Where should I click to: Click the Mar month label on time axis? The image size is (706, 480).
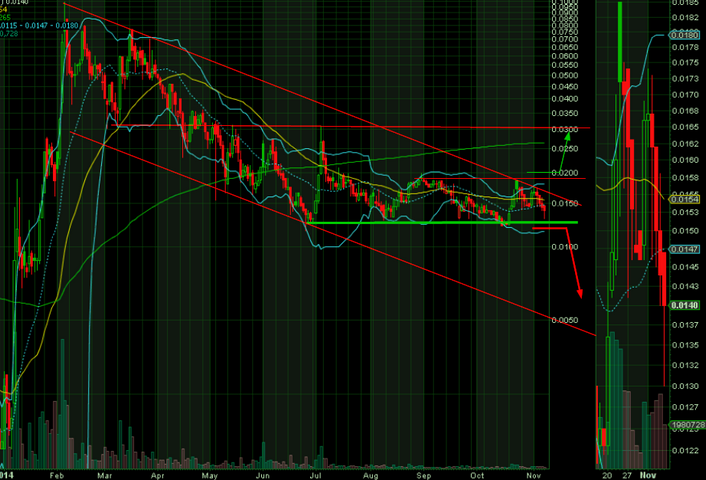tap(104, 475)
